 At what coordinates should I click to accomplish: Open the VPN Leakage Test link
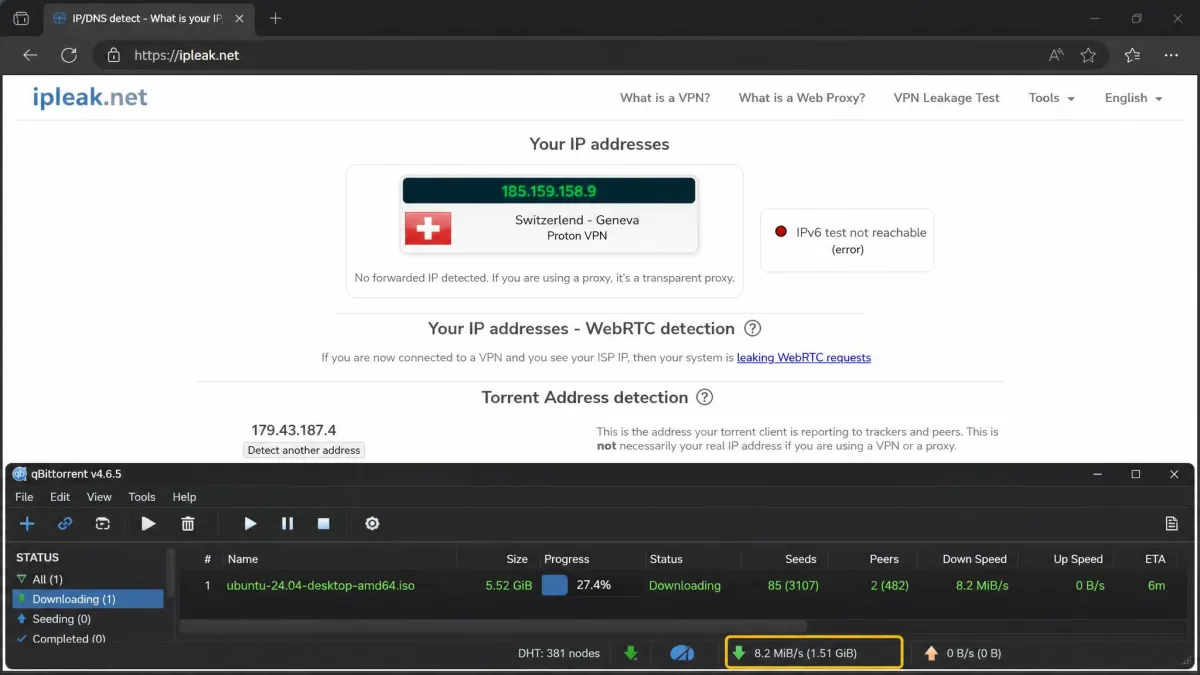point(946,98)
